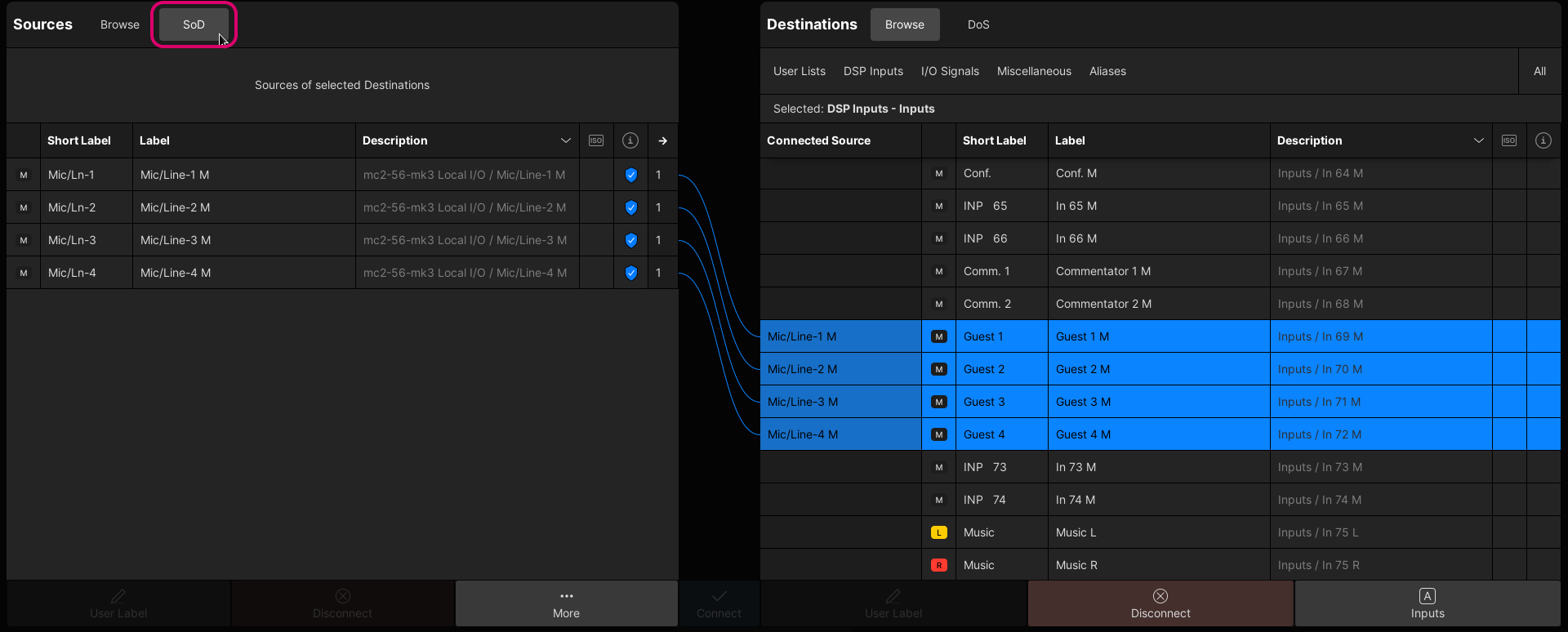Viewport: 1568px width, 632px height.
Task: Toggle the Inputs button at bottom right
Action: coord(1427,603)
